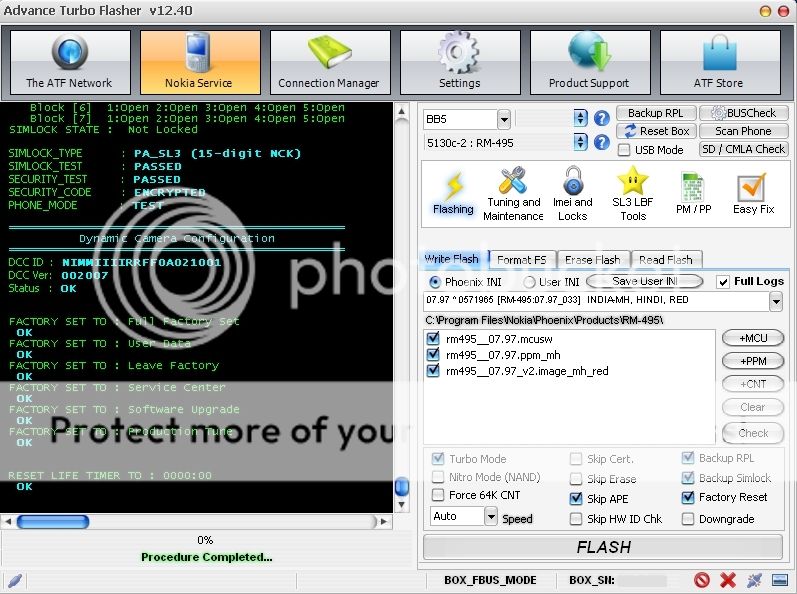Image resolution: width=797 pixels, height=594 pixels.
Task: Click the log vertical scrollbar thumb
Action: point(402,486)
